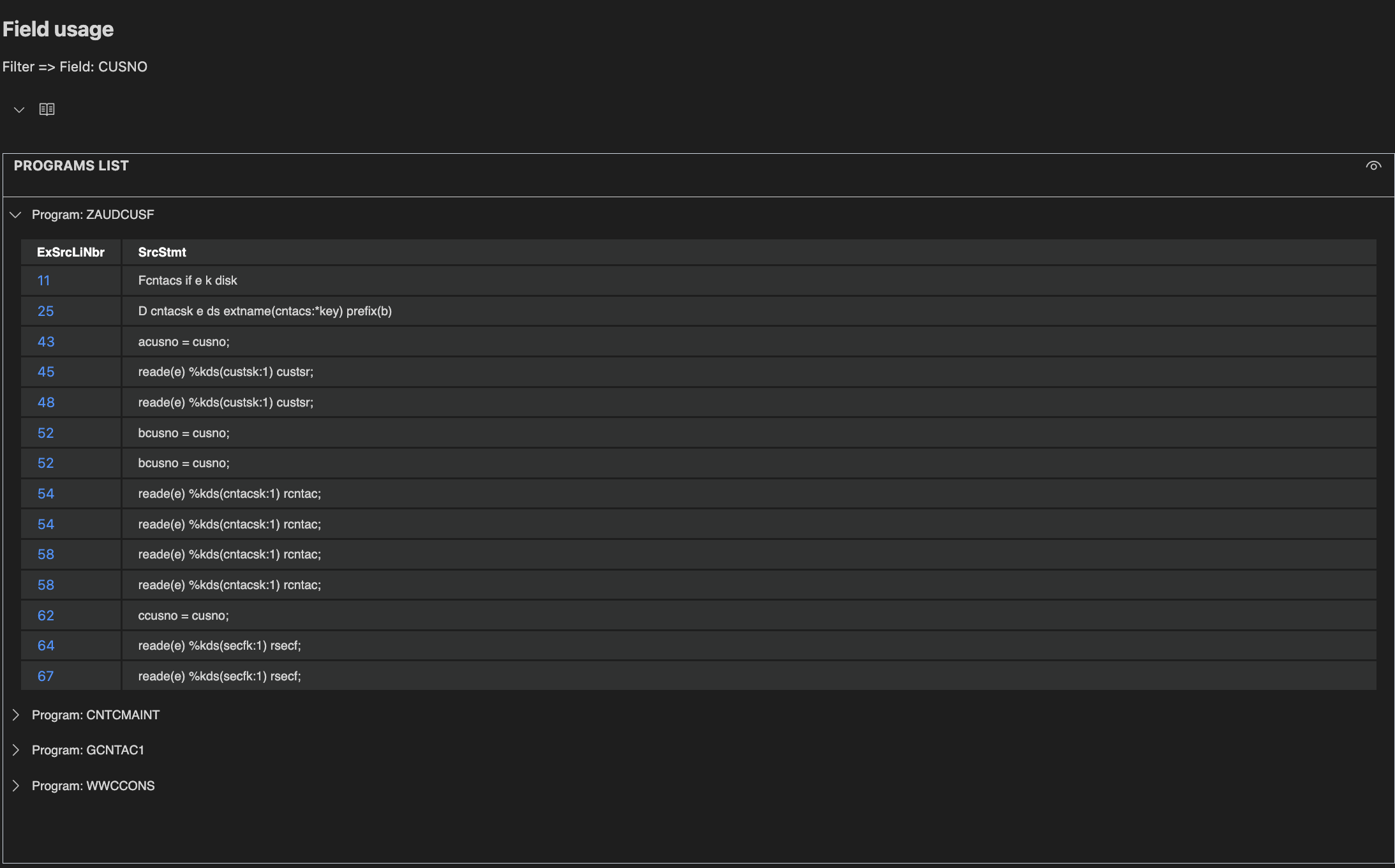Toggle the eye icon in Programs List header
Screen dimensions: 1395x868
point(1373,166)
